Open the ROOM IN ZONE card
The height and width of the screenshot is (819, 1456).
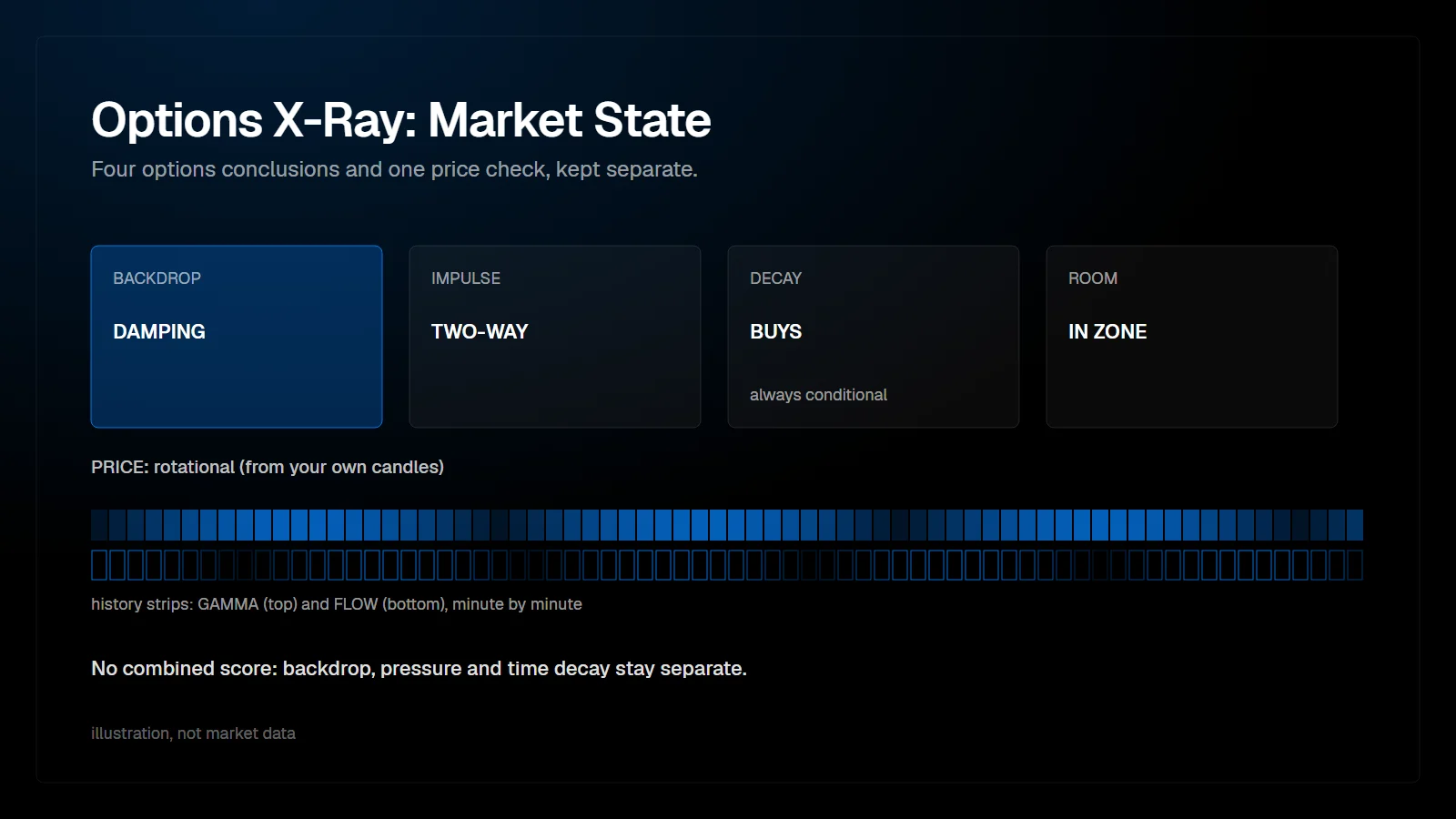click(1192, 337)
